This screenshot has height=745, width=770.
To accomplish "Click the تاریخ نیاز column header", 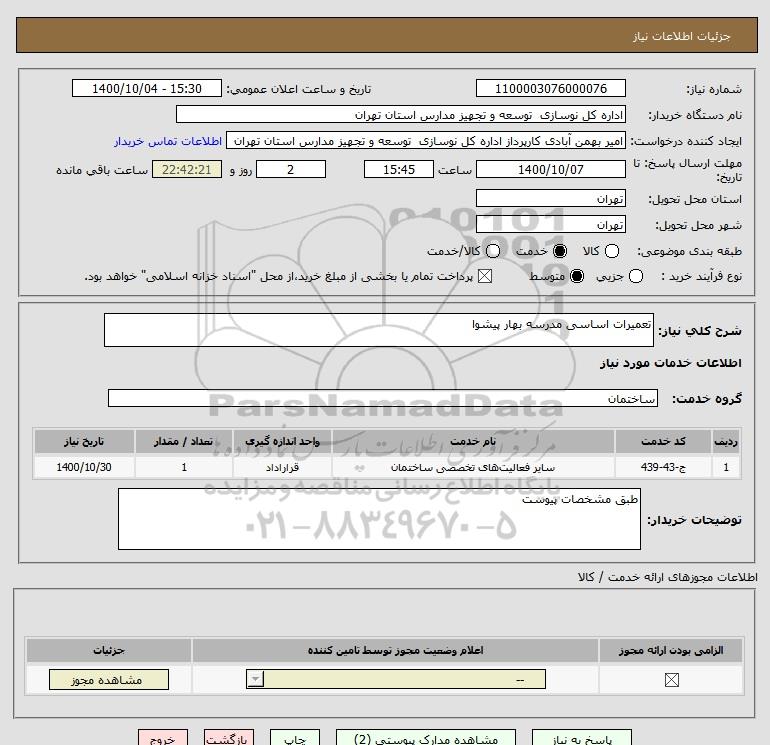I will [x=84, y=441].
